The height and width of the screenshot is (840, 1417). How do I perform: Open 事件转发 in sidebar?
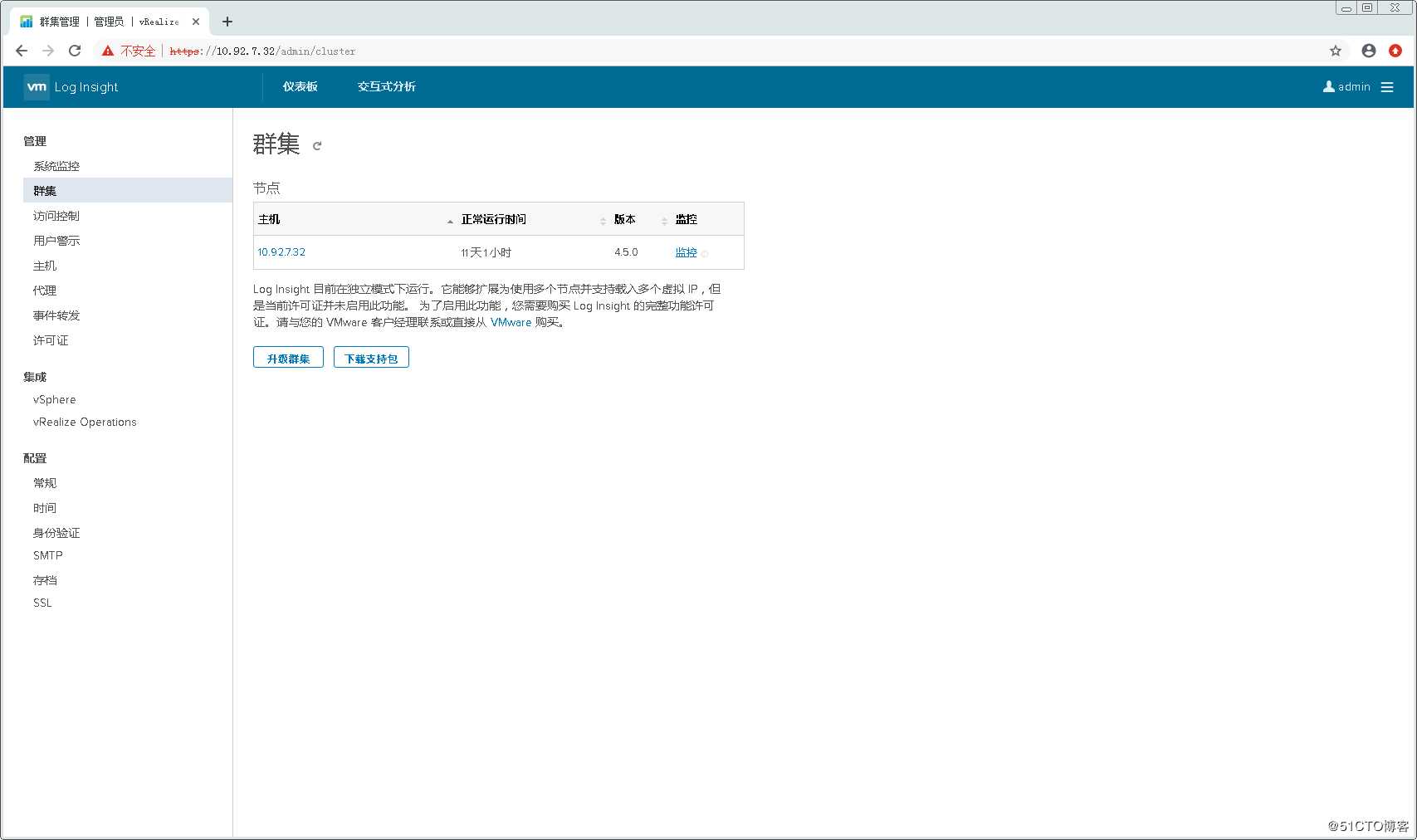point(56,315)
